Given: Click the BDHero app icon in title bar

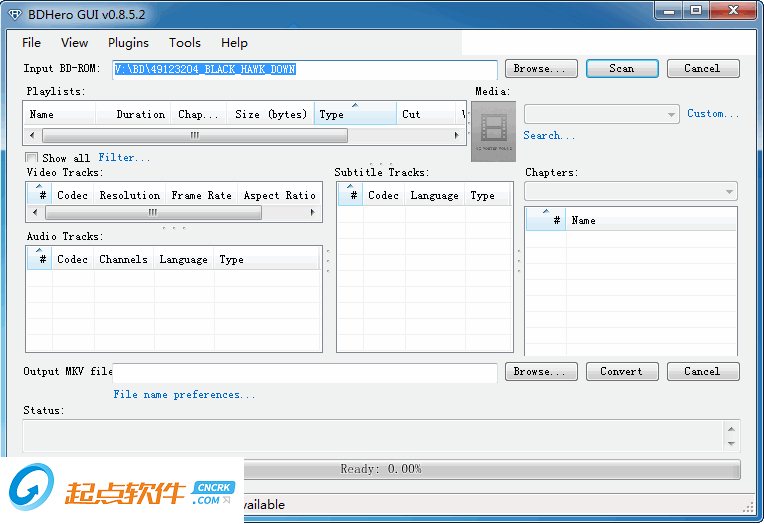Looking at the screenshot, I should (13, 12).
